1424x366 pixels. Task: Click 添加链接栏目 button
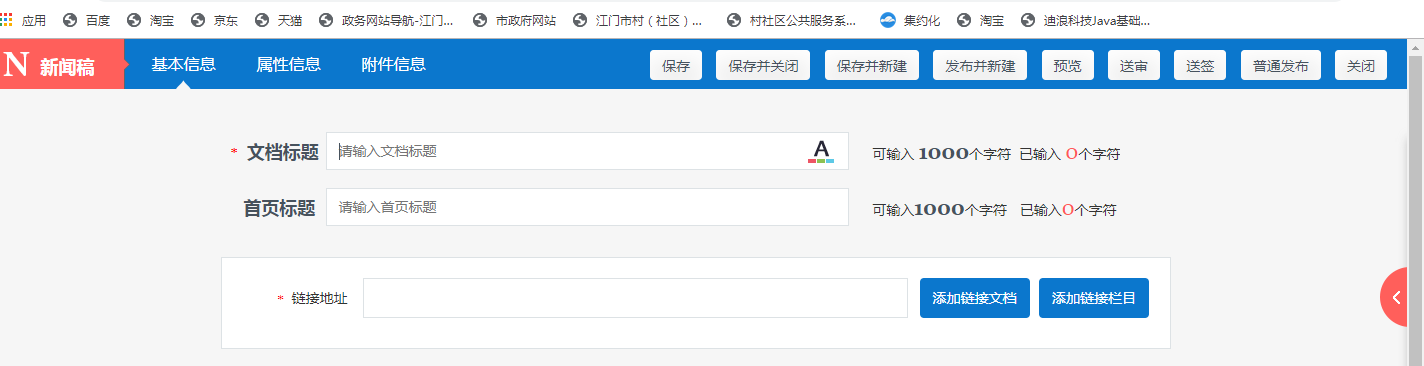(x=1094, y=298)
